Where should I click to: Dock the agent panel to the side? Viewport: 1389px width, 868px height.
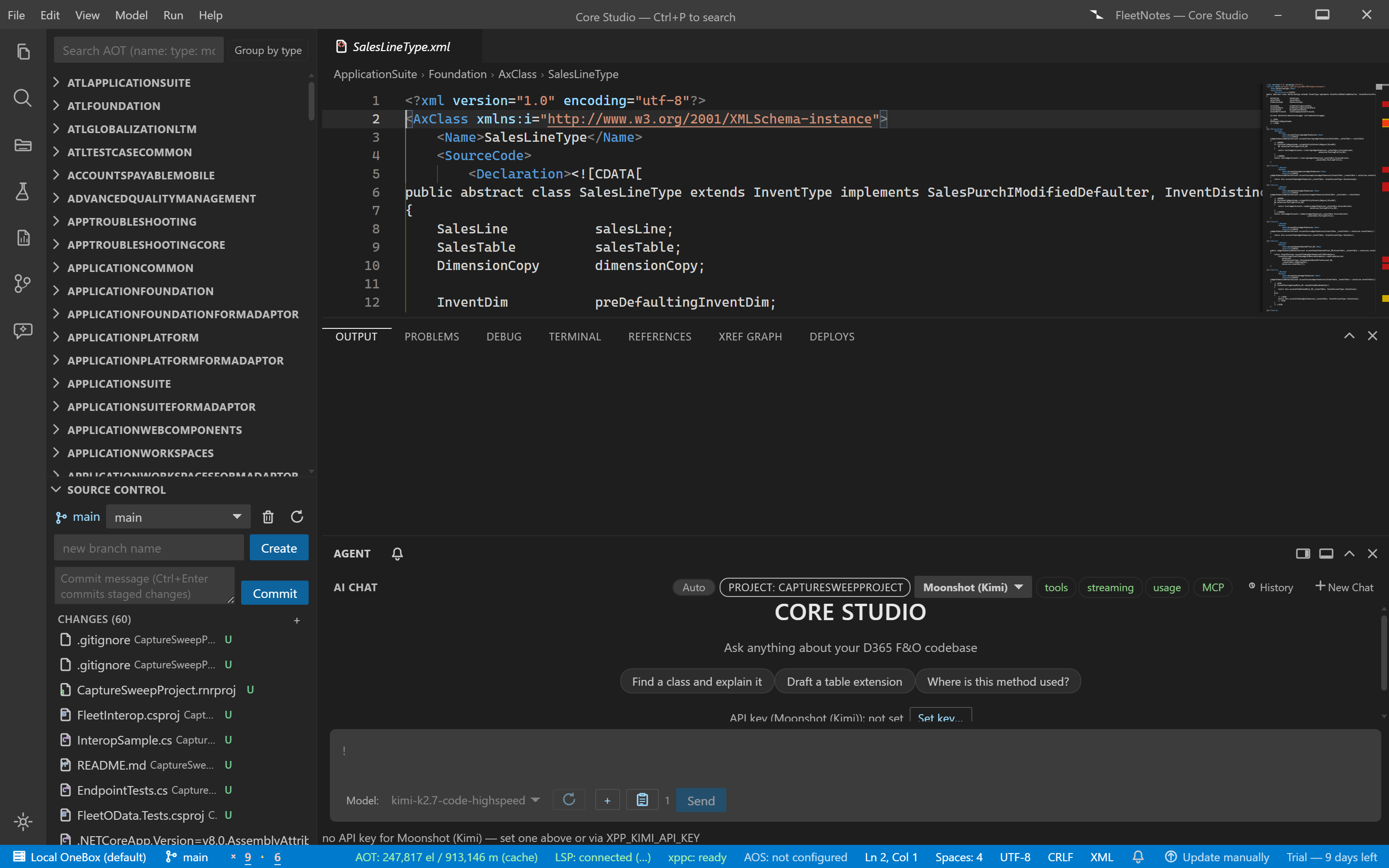pyautogui.click(x=1303, y=554)
